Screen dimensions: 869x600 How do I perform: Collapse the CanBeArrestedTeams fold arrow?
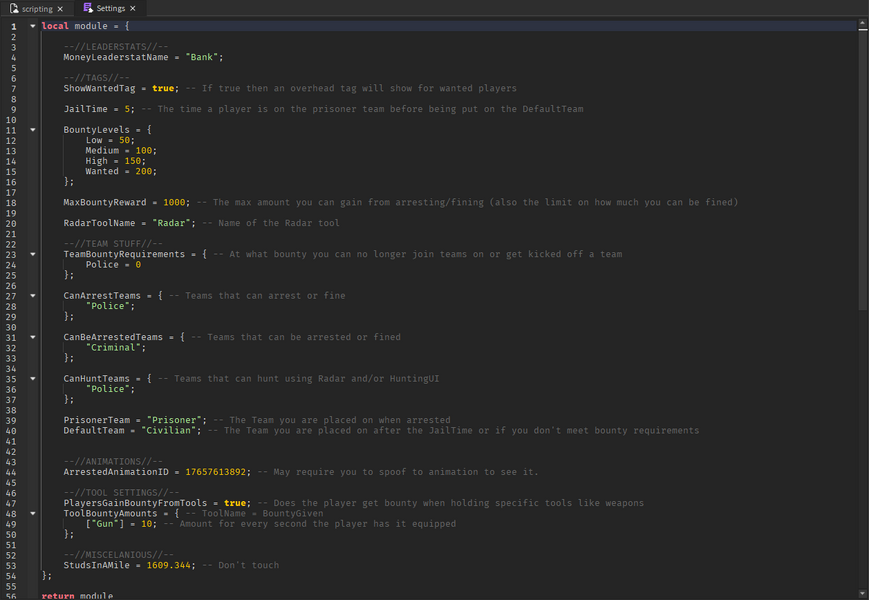point(33,337)
